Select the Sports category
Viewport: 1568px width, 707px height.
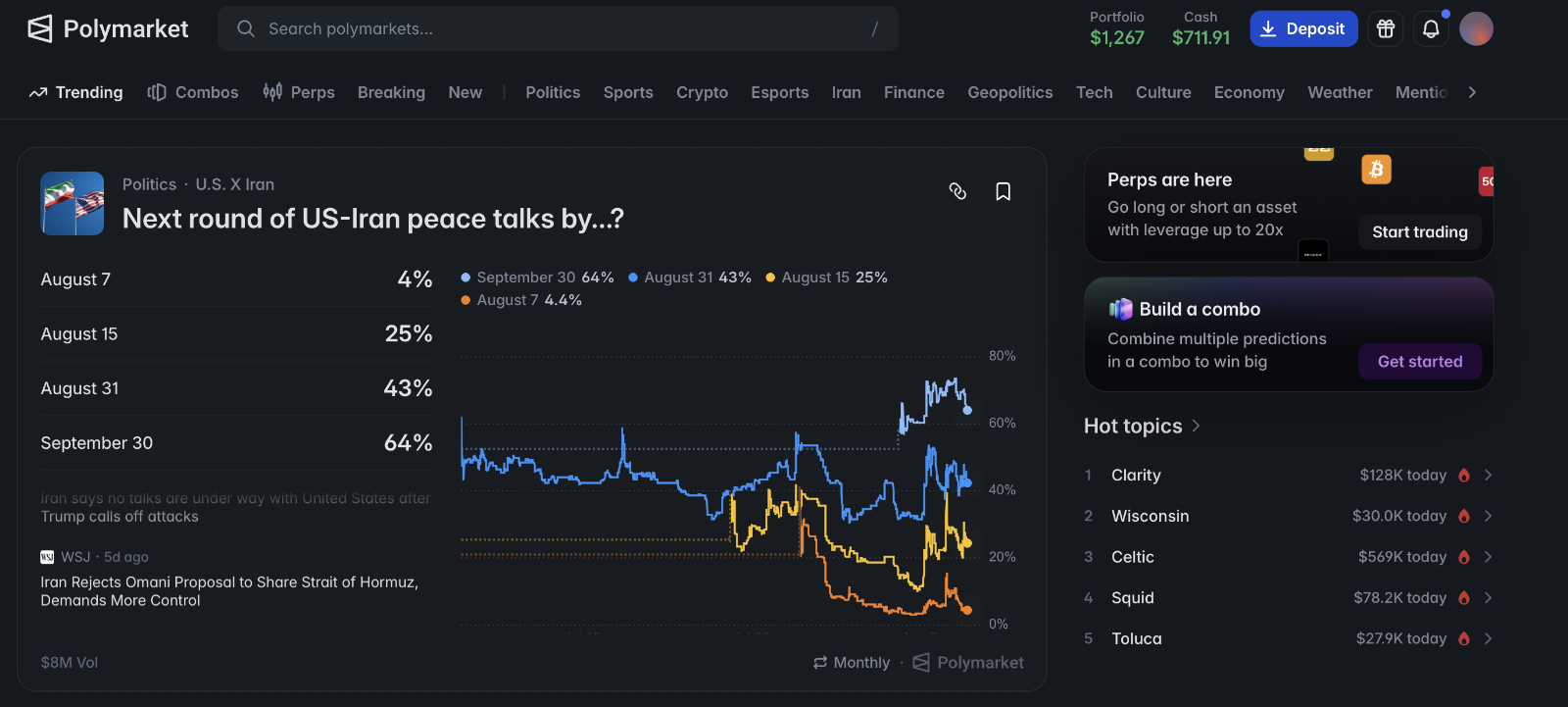click(628, 92)
